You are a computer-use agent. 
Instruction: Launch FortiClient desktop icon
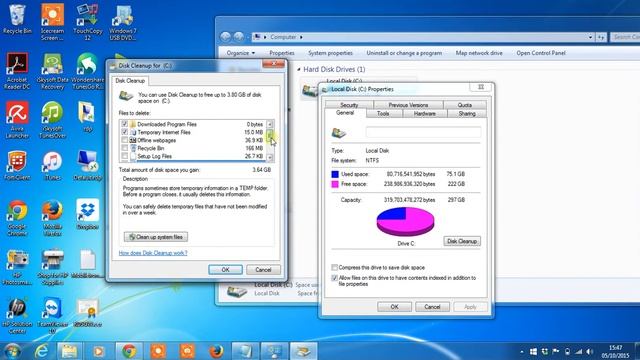(17, 165)
